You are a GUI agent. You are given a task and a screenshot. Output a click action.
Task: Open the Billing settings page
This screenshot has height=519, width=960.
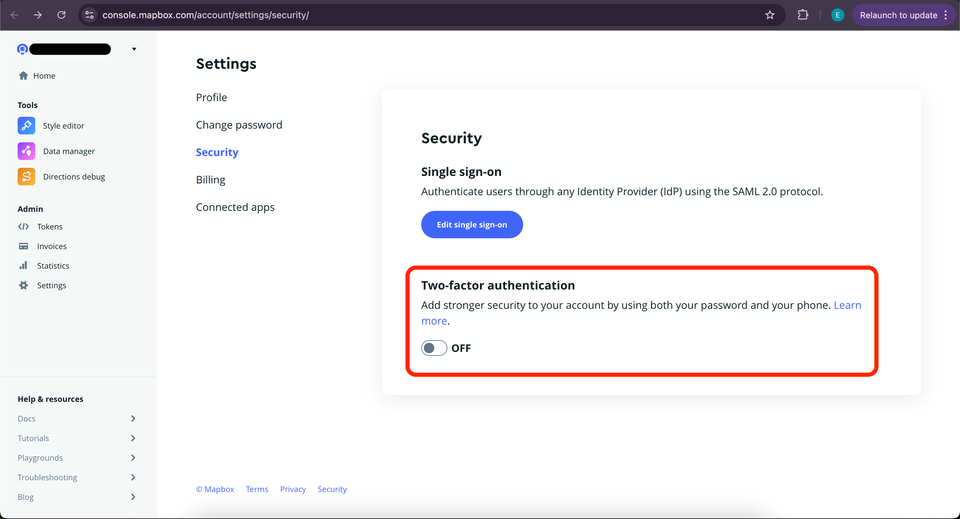[x=211, y=180]
